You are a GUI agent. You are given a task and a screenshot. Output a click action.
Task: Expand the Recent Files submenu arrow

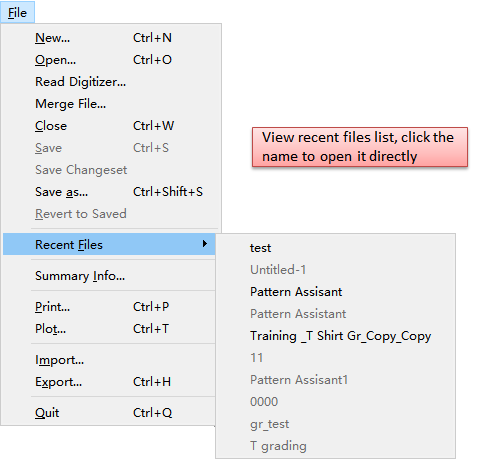click(x=205, y=244)
